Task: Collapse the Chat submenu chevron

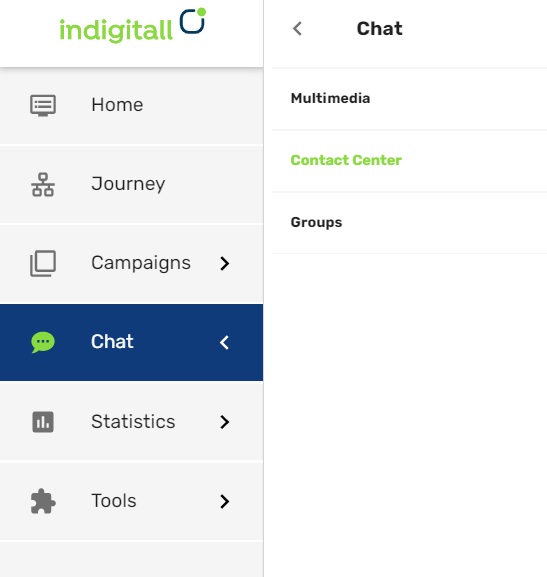Action: [224, 343]
